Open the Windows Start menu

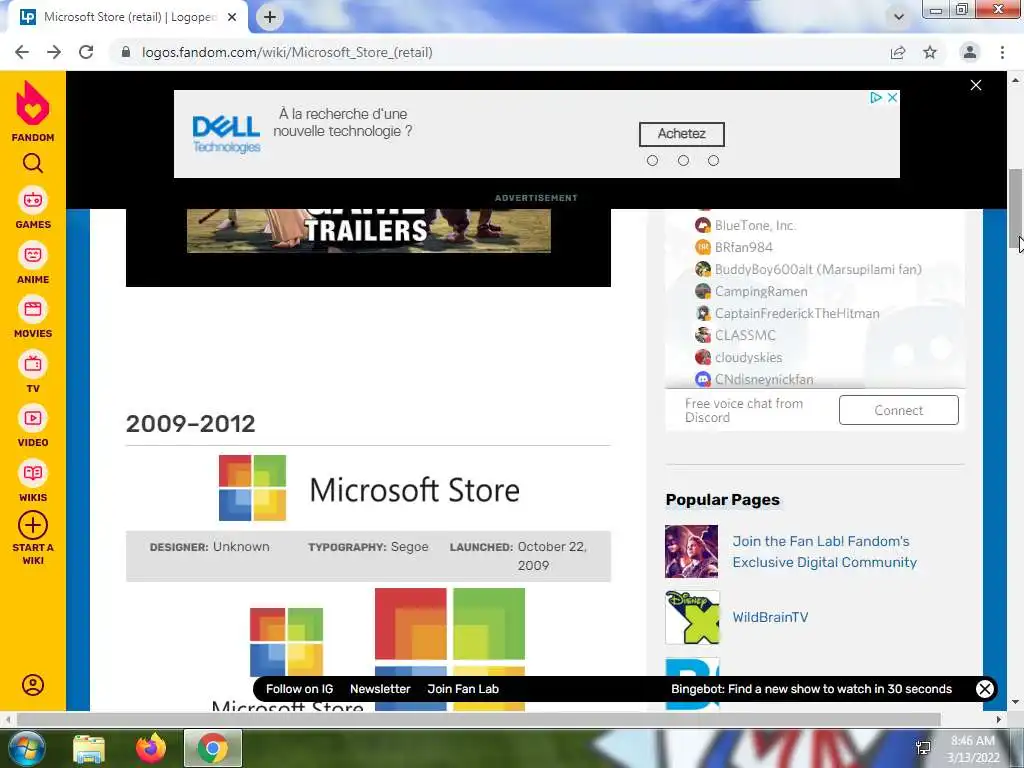[x=26, y=748]
